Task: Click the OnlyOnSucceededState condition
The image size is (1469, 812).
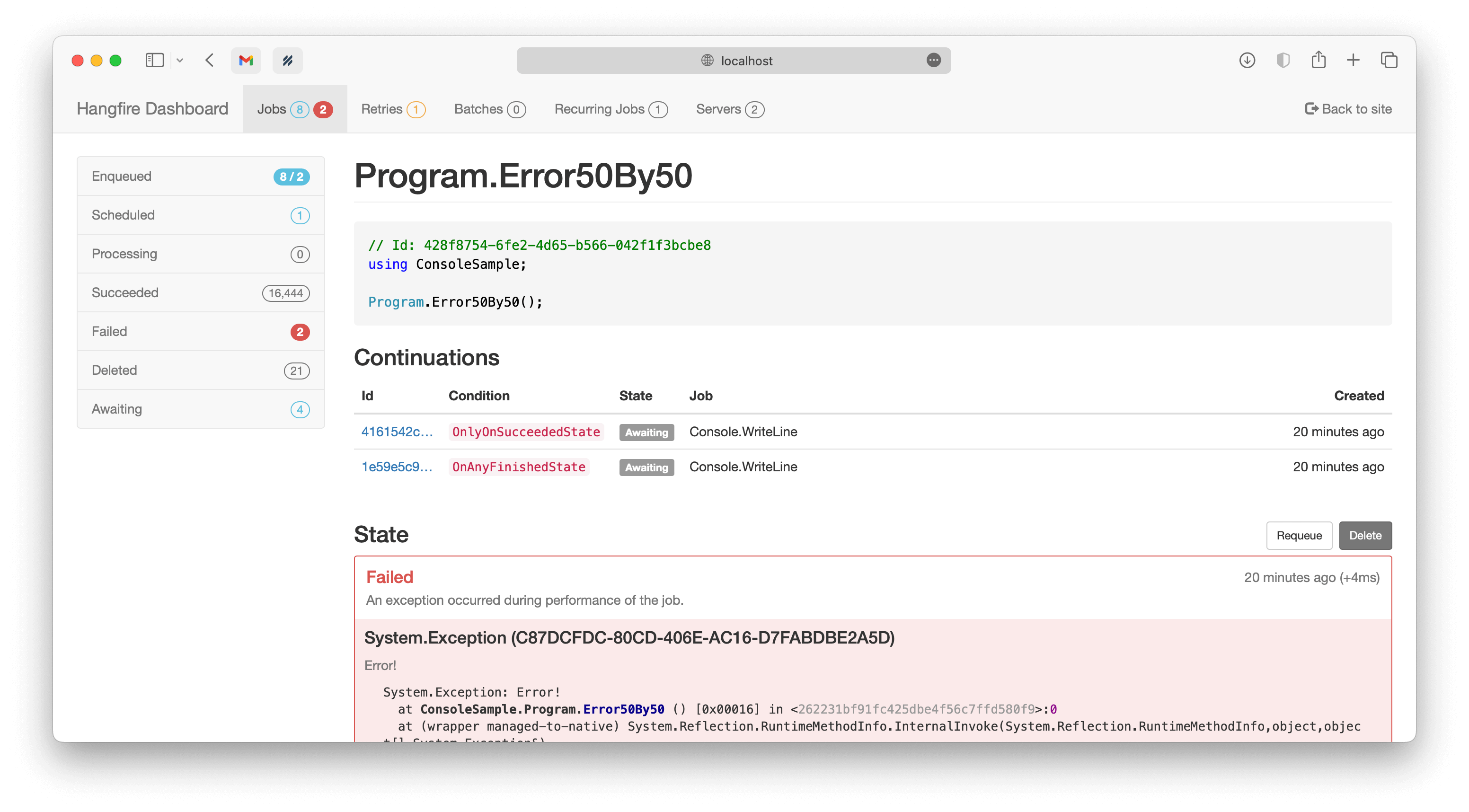Action: [526, 432]
